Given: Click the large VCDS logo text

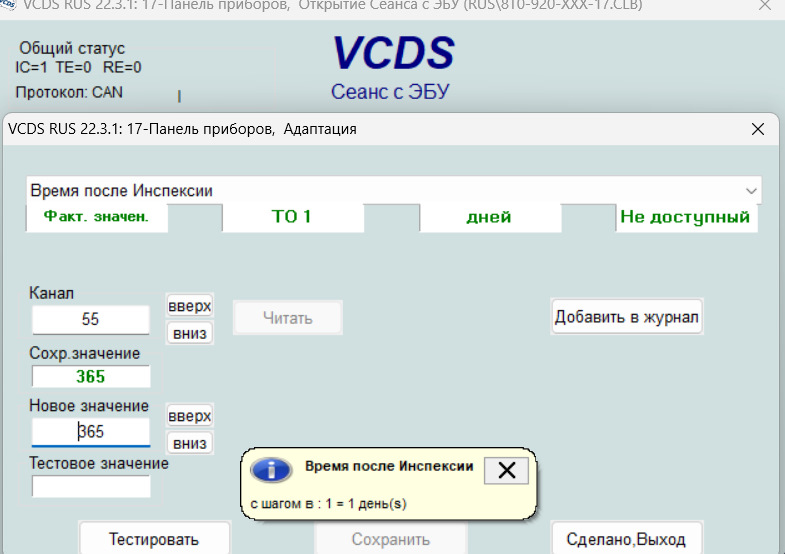Looking at the screenshot, I should click(x=394, y=53).
